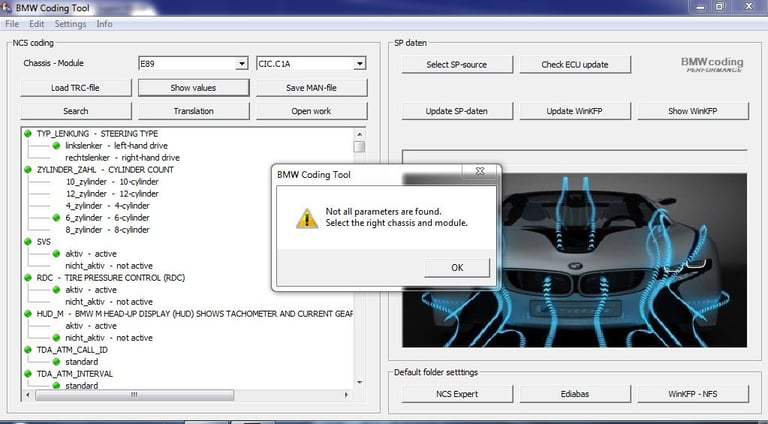Image resolution: width=768 pixels, height=424 pixels.
Task: Click BMW Coding Tool title bar app icon
Action: click(7, 7)
